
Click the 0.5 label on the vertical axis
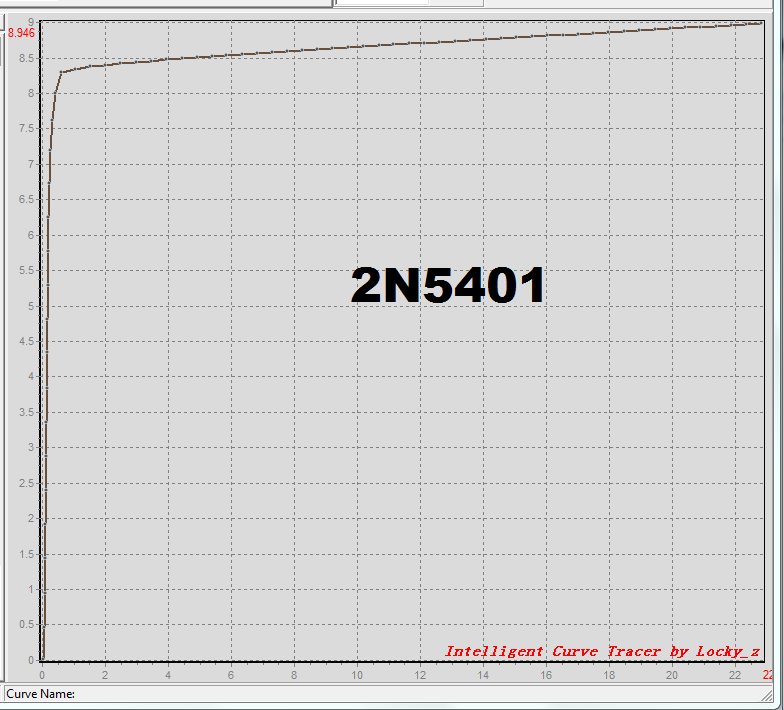point(26,624)
